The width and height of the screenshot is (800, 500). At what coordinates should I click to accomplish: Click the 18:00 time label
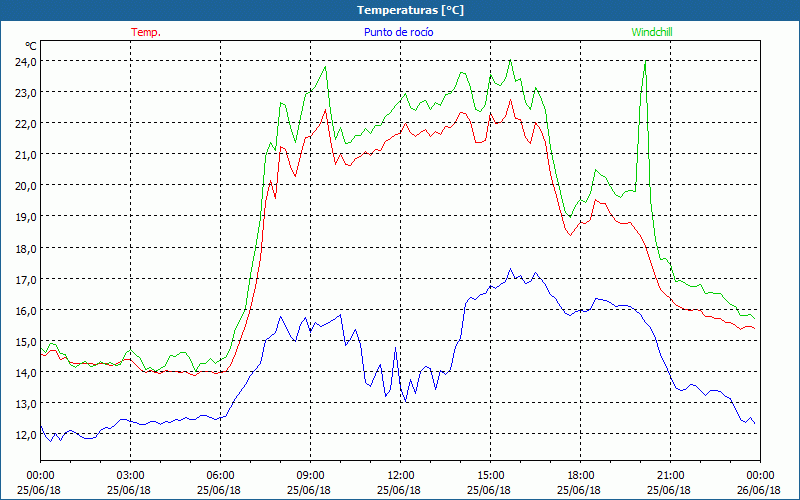(581, 476)
